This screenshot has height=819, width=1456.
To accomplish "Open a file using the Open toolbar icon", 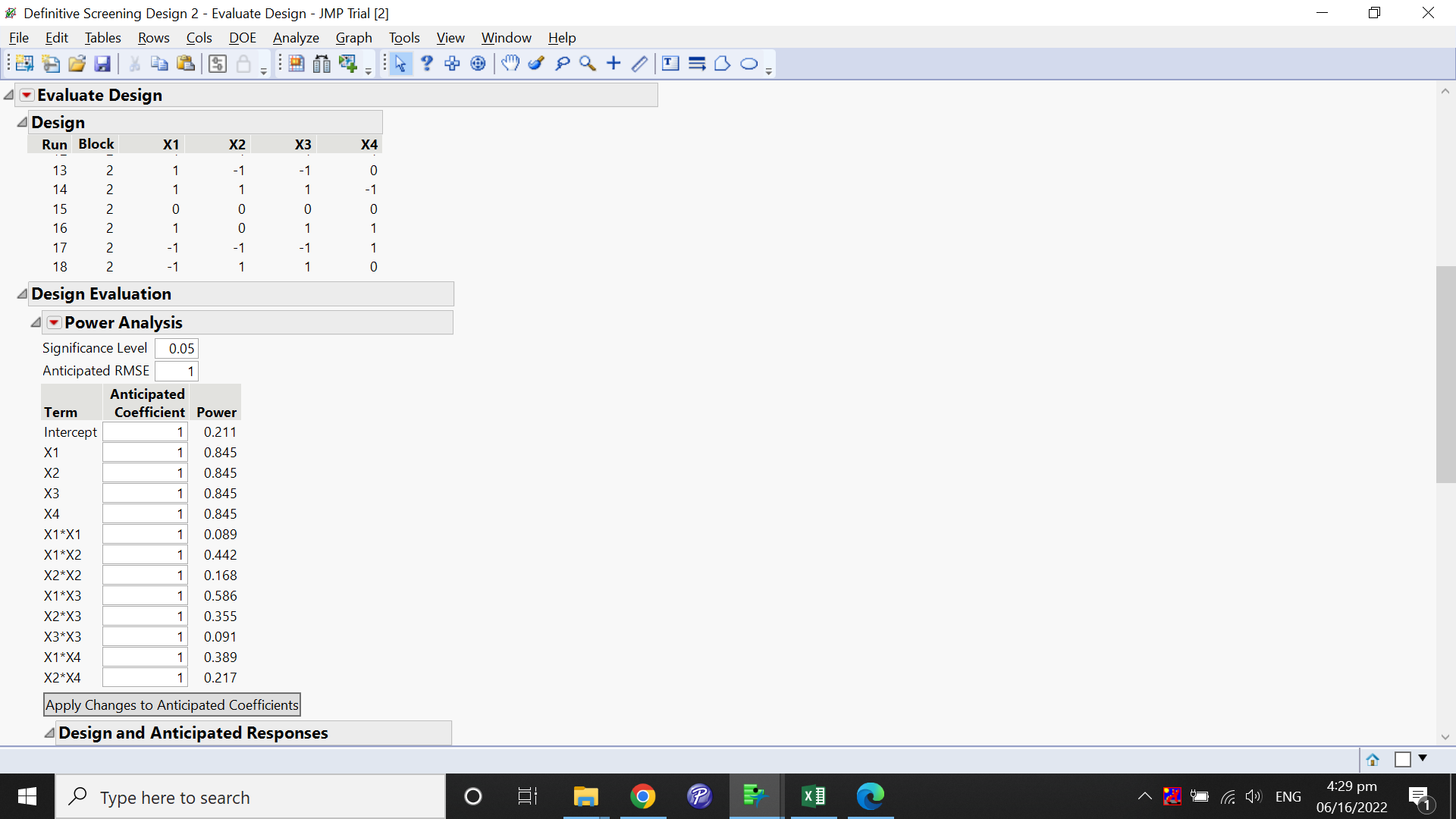I will coord(76,64).
